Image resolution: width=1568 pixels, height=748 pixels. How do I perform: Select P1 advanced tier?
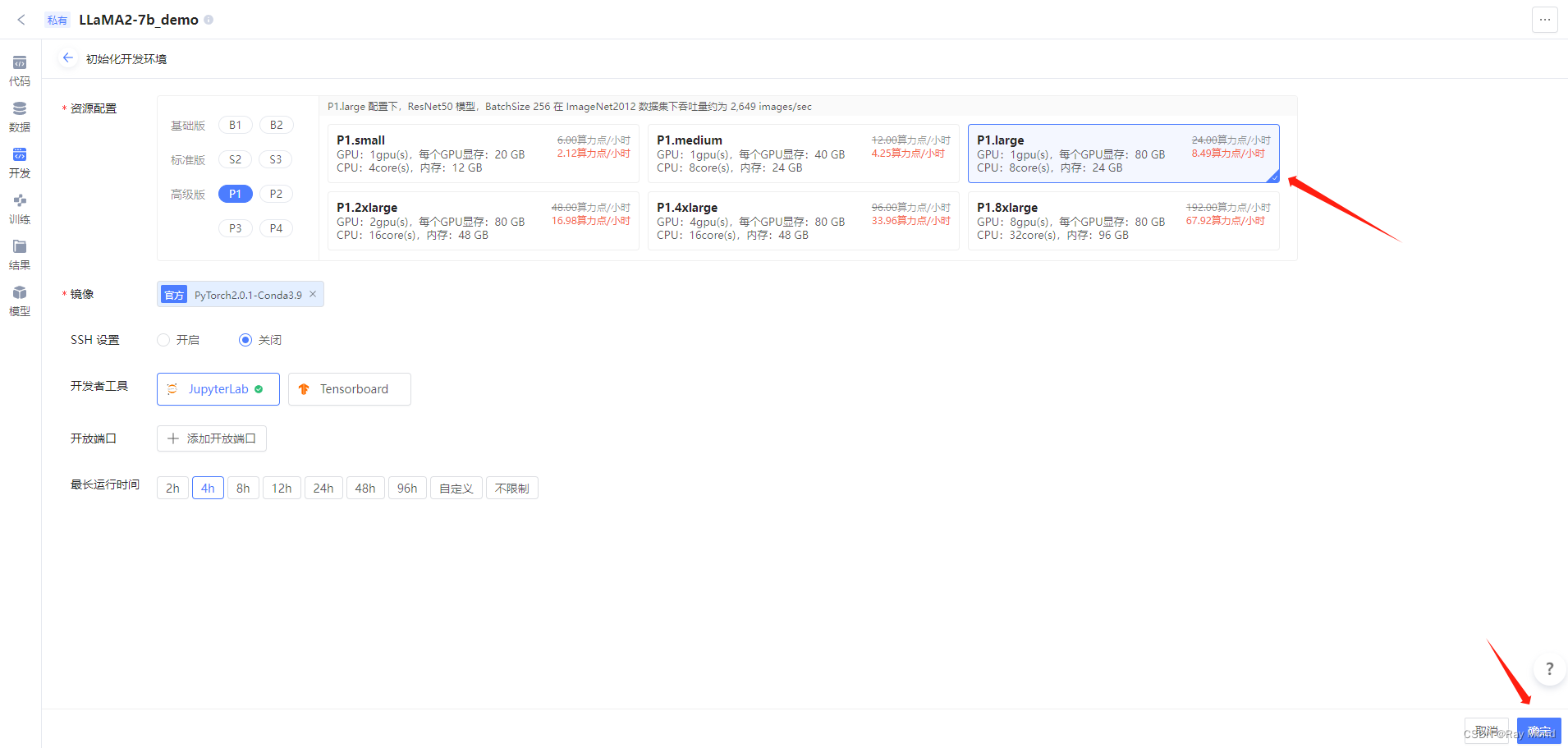236,194
